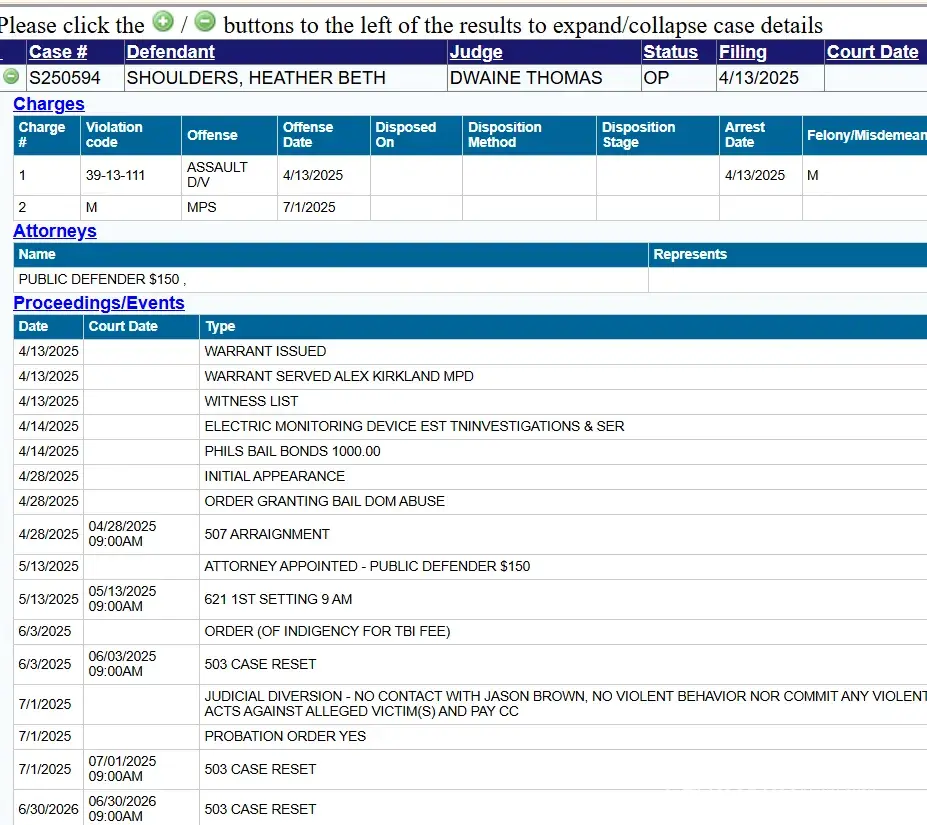The height and width of the screenshot is (825, 927).
Task: Collapse case S250594 details with minus icon
Action: click(11, 76)
